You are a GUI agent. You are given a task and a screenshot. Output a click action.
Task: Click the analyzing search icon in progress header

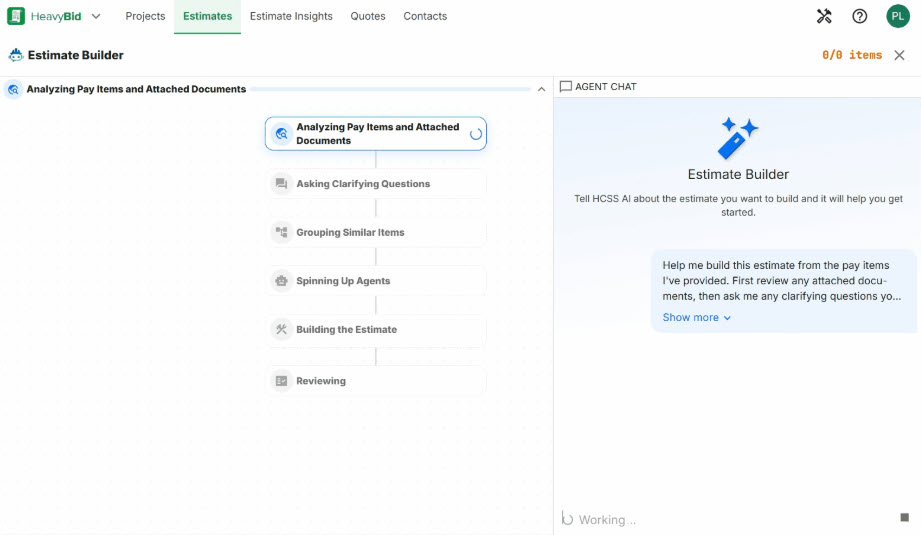14,89
